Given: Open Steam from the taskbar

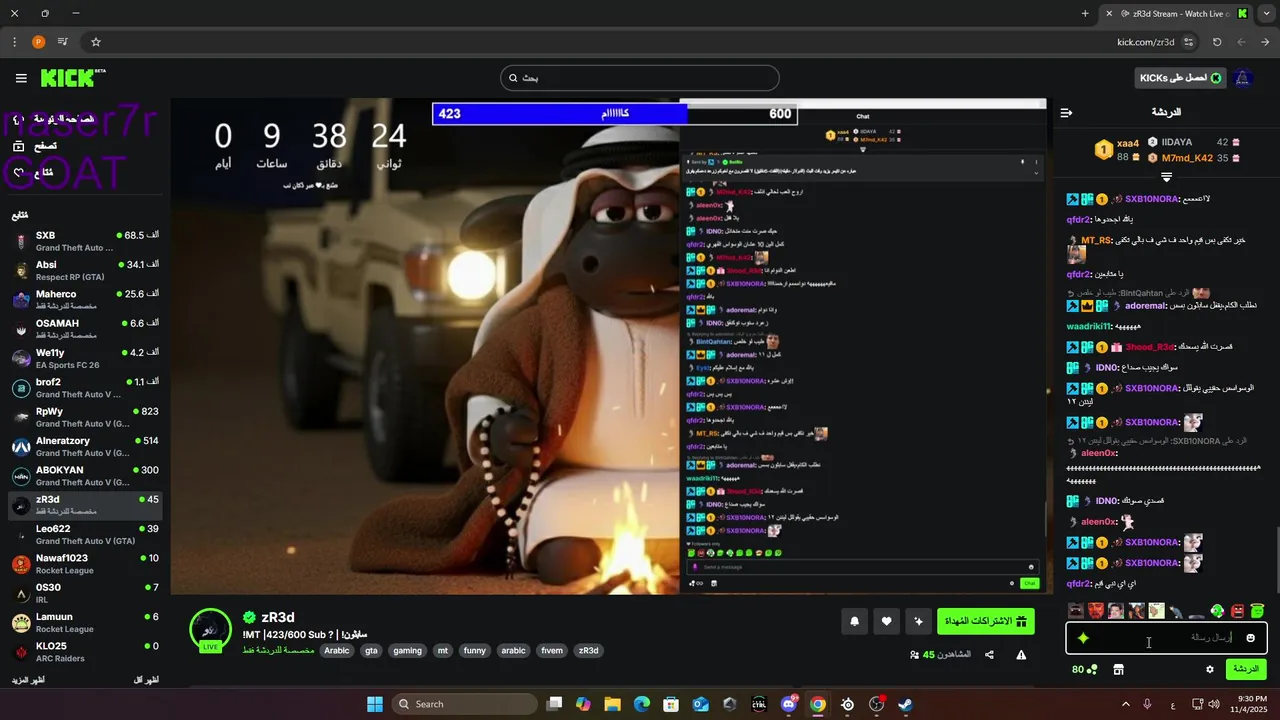Looking at the screenshot, I should 905,704.
